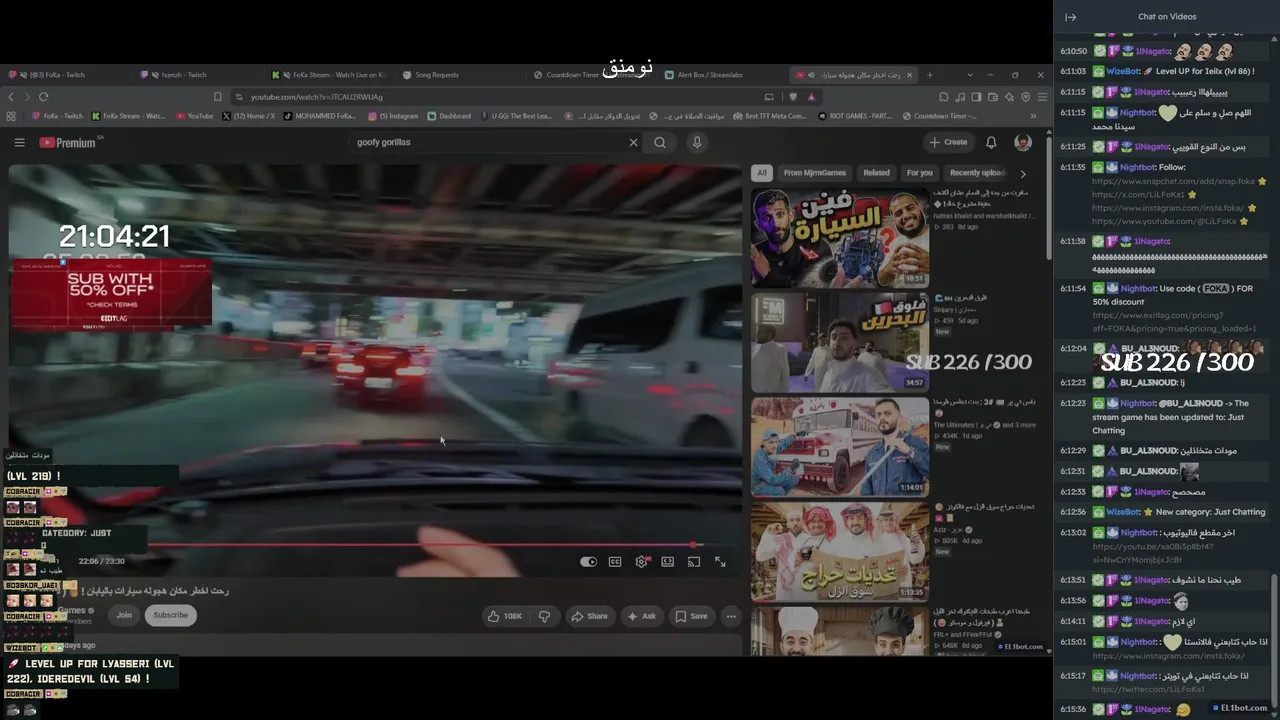Select the 'All' filter chip
This screenshot has width=1280, height=720.
[x=762, y=173]
